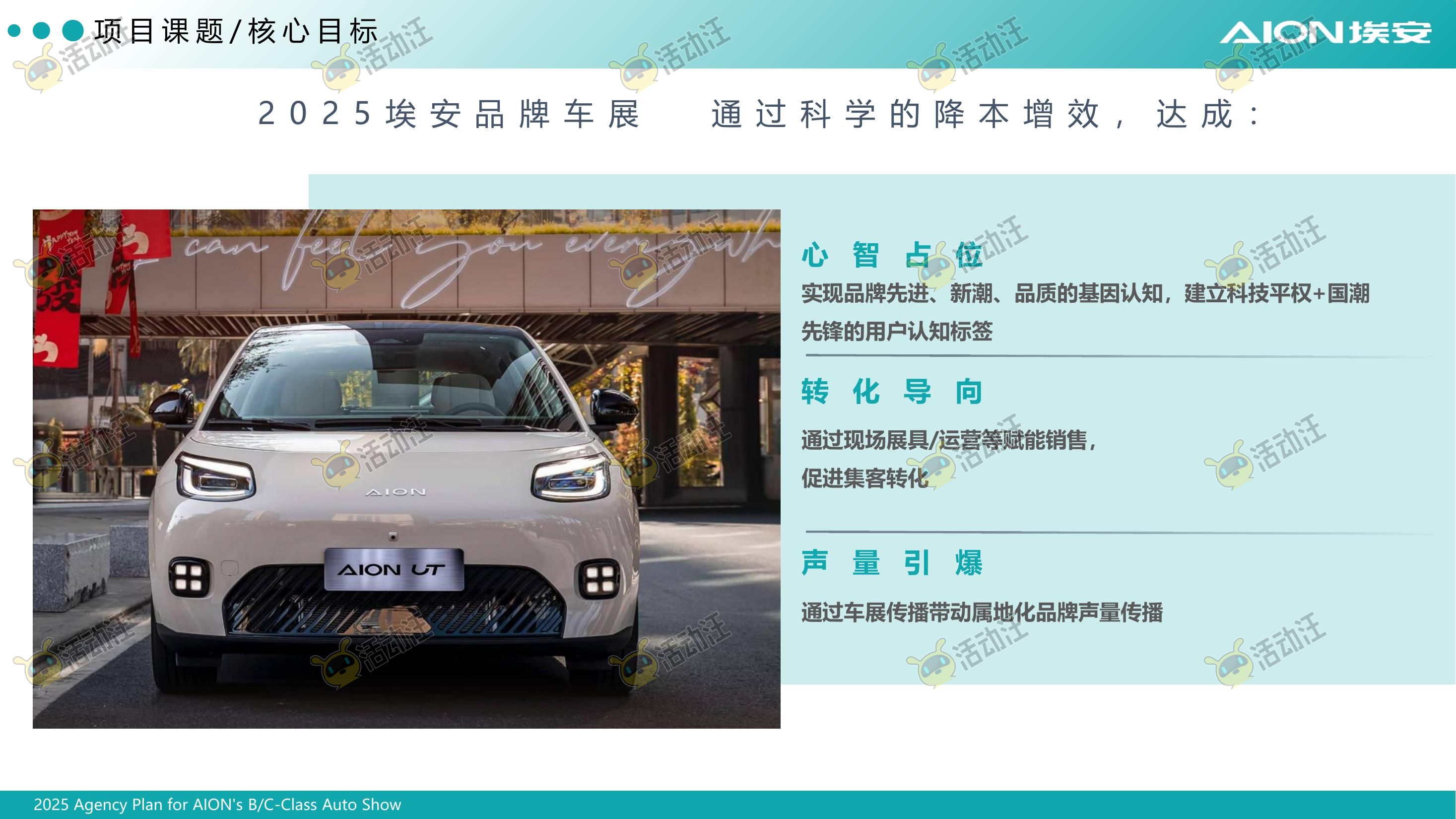Screen dimensions: 1456x819
Task: Select the text 通过科学的降本增效，达成：
Action: pyautogui.click(x=985, y=114)
